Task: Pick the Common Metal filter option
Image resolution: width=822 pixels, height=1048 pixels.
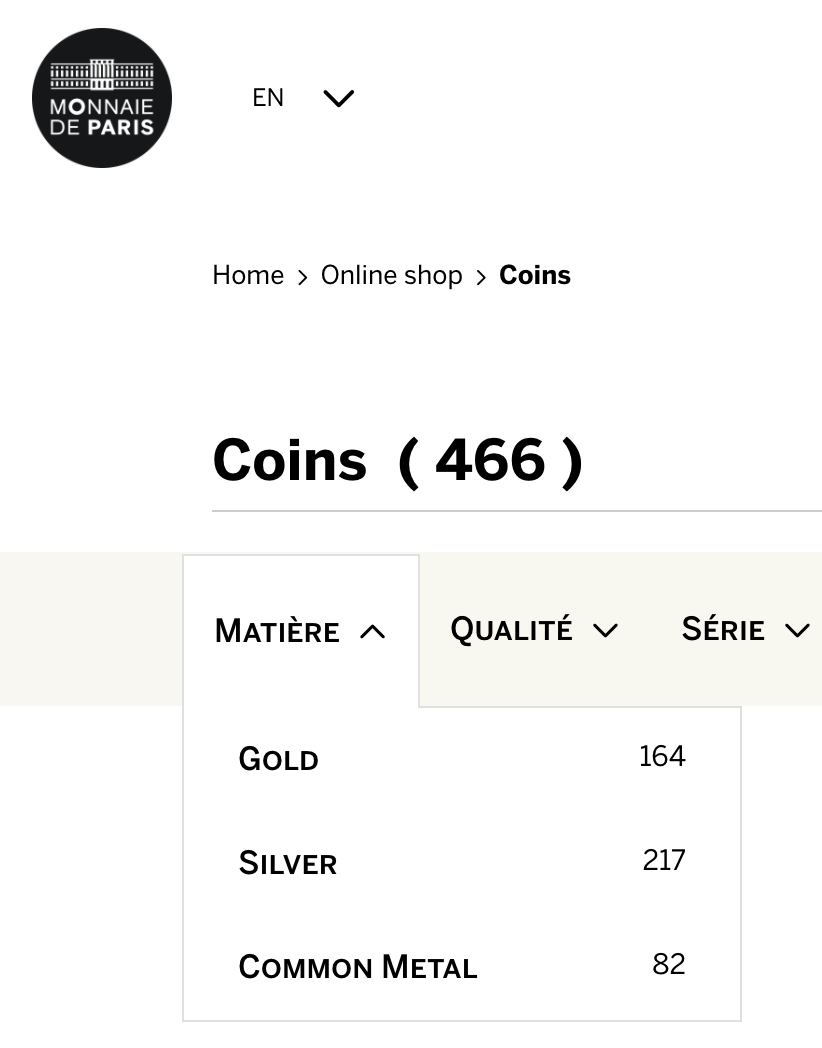Action: (x=358, y=967)
